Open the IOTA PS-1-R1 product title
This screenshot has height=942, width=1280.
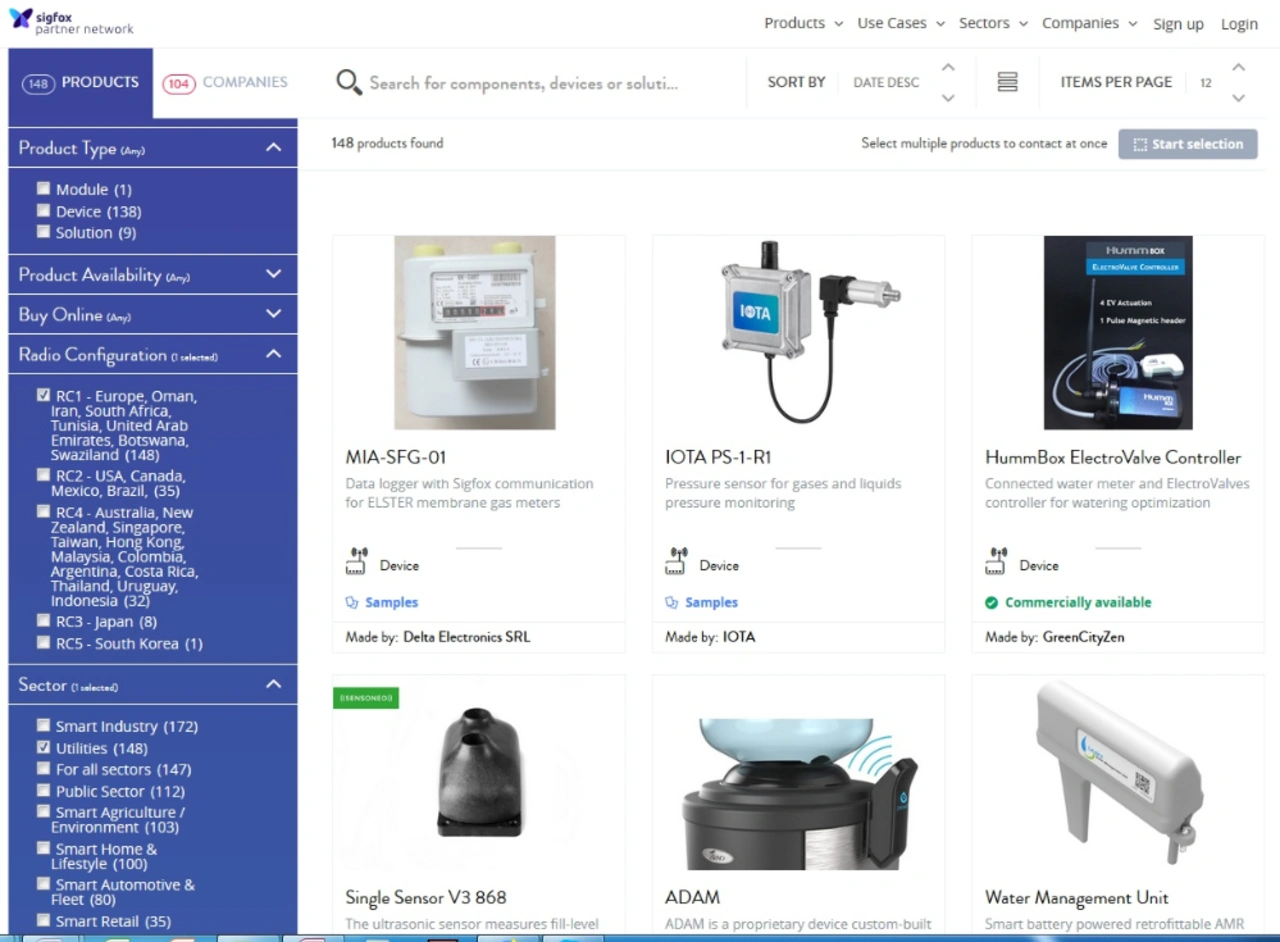coord(718,457)
